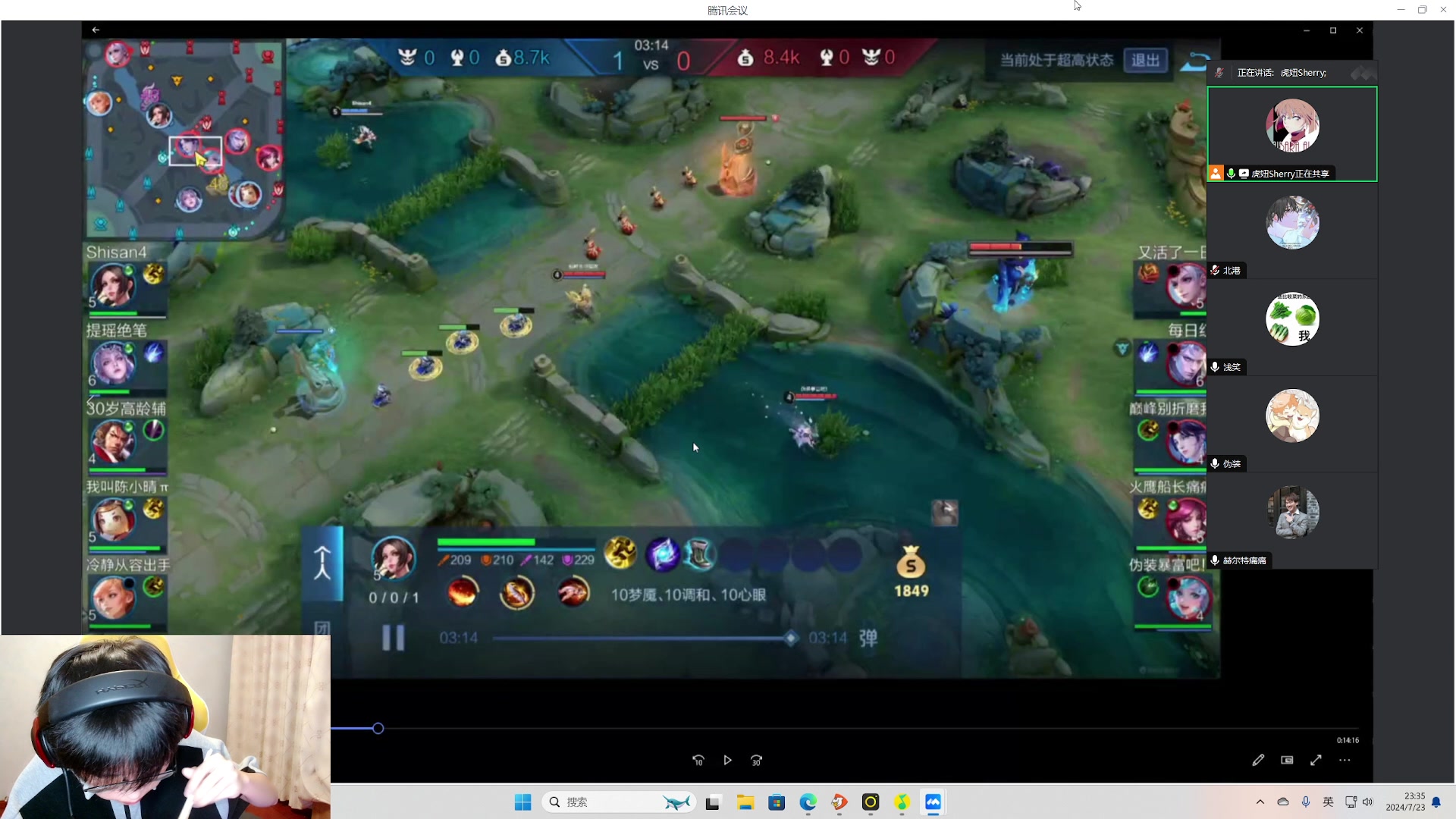The image size is (1456, 819).
Task: Select 冷静从容出手 player's hero portrait
Action: (x=113, y=598)
